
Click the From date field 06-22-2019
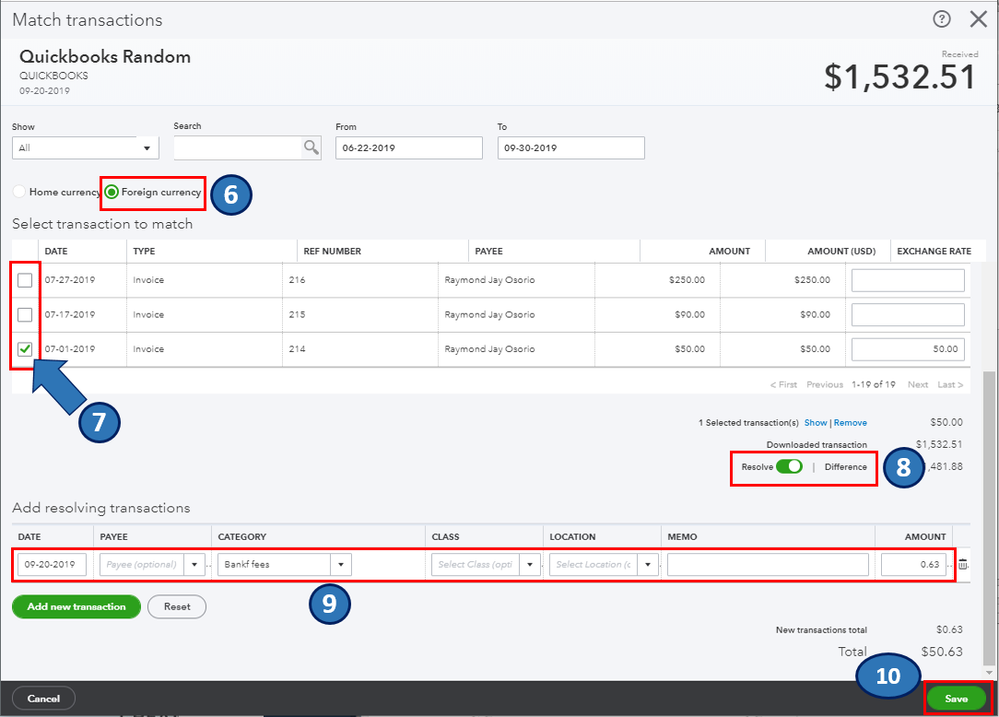click(x=409, y=148)
